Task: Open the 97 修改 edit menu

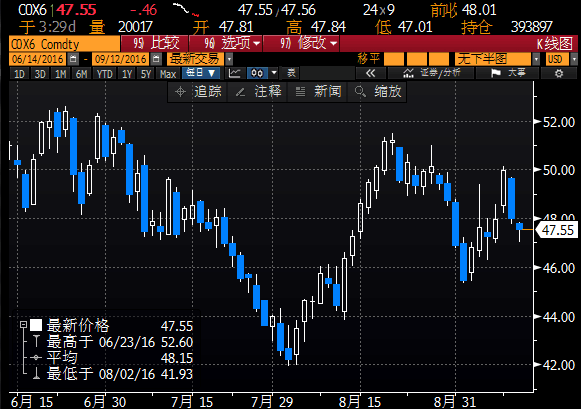Action: (x=302, y=44)
